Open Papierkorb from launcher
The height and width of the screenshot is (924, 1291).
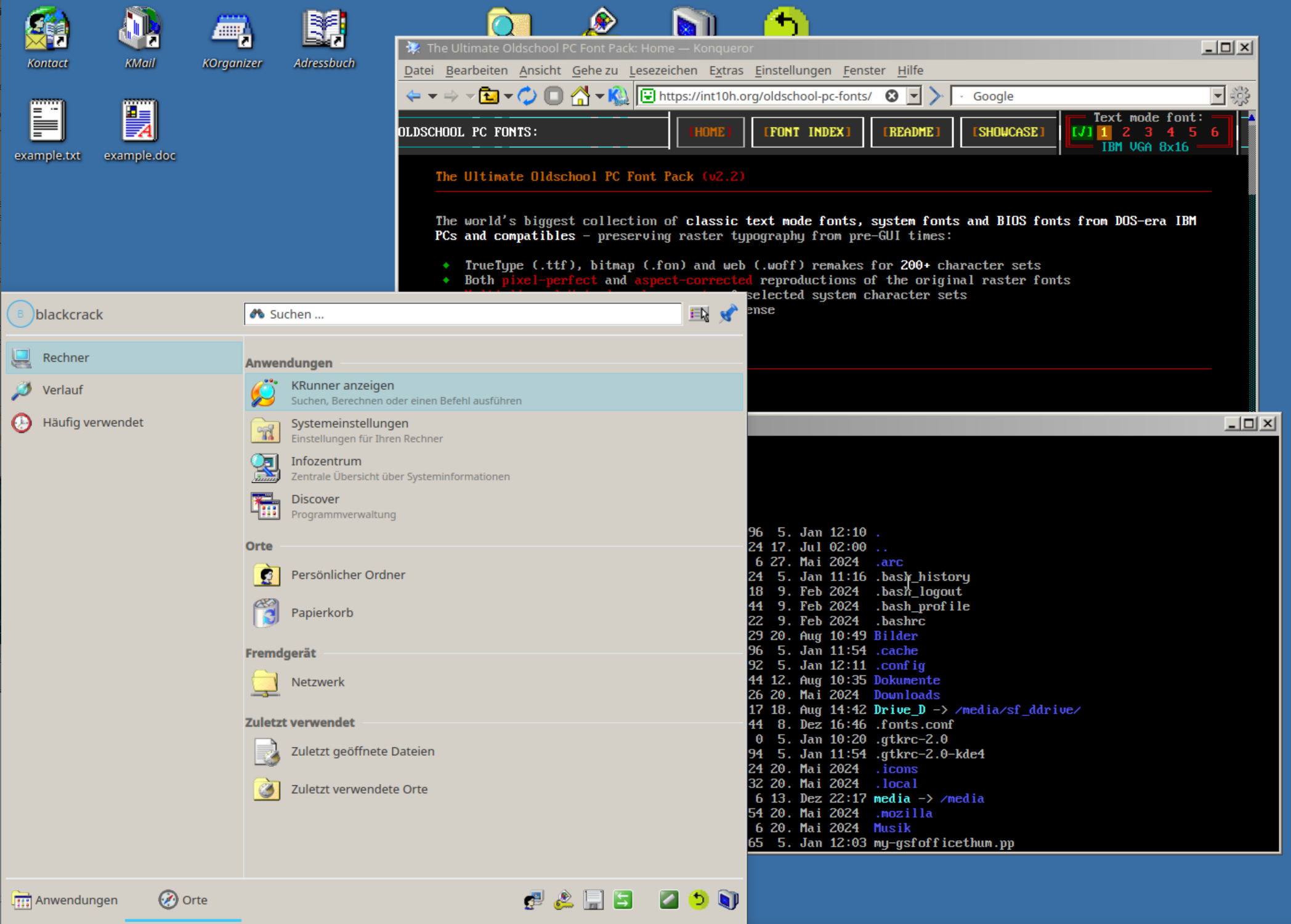[494, 613]
